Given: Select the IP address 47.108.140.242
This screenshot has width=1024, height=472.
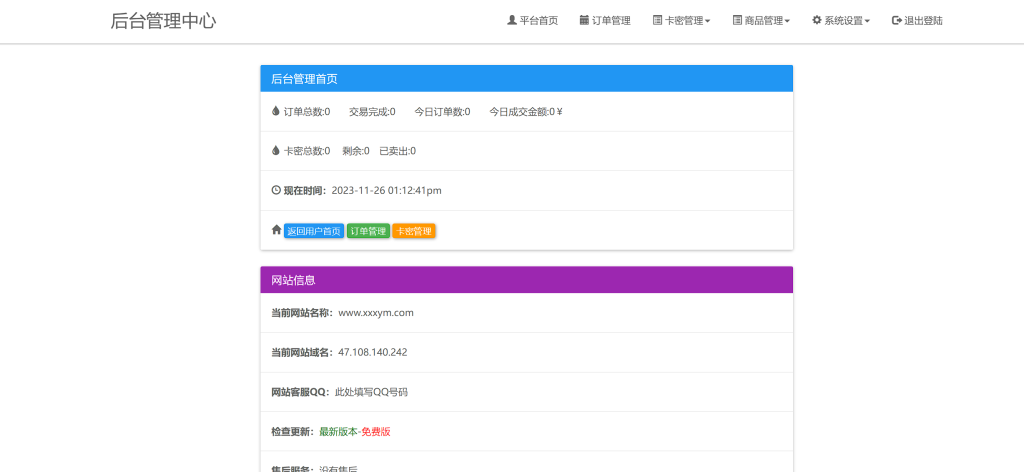Looking at the screenshot, I should (x=373, y=353).
